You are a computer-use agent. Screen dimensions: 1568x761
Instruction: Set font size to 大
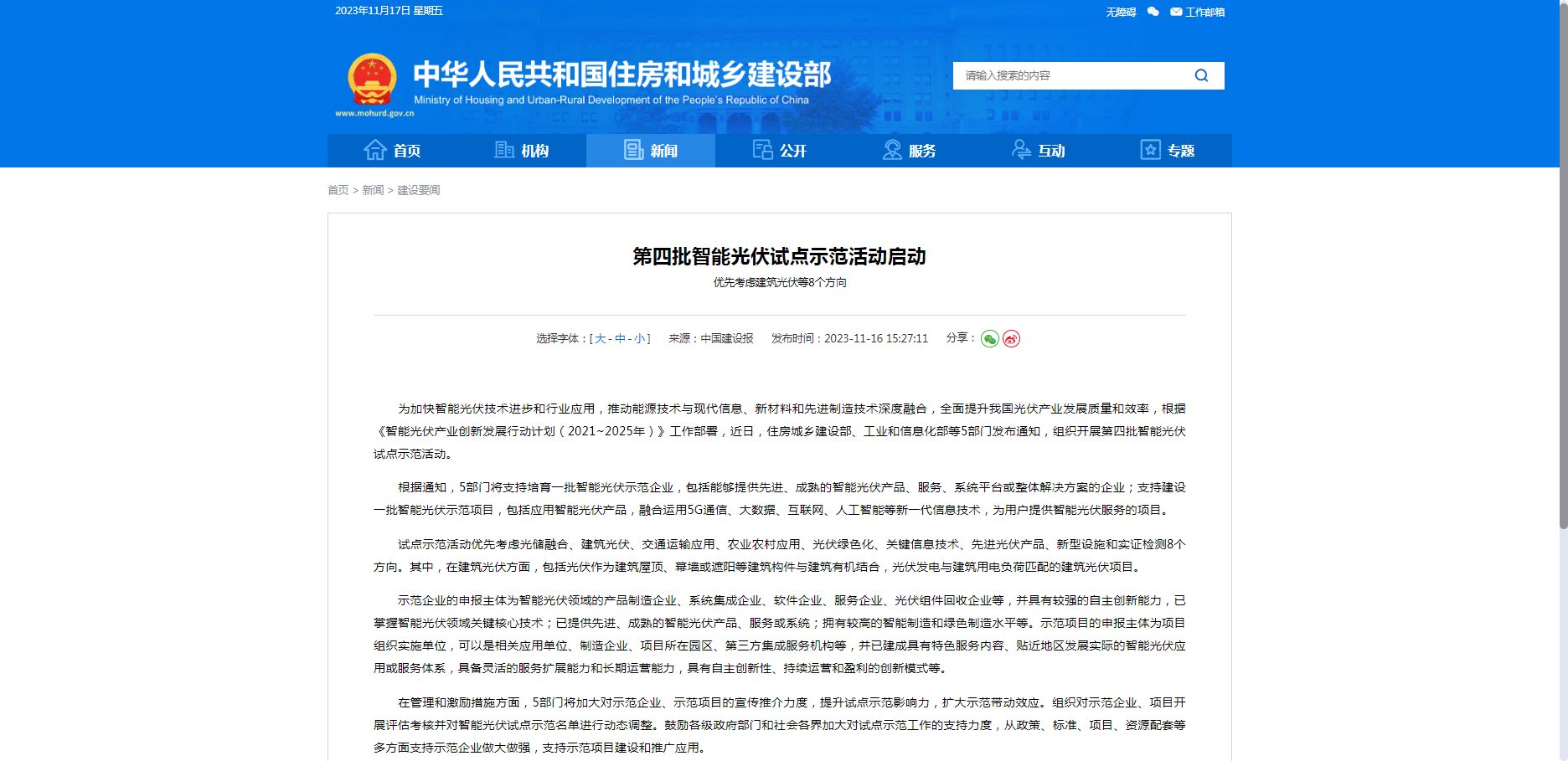click(600, 338)
